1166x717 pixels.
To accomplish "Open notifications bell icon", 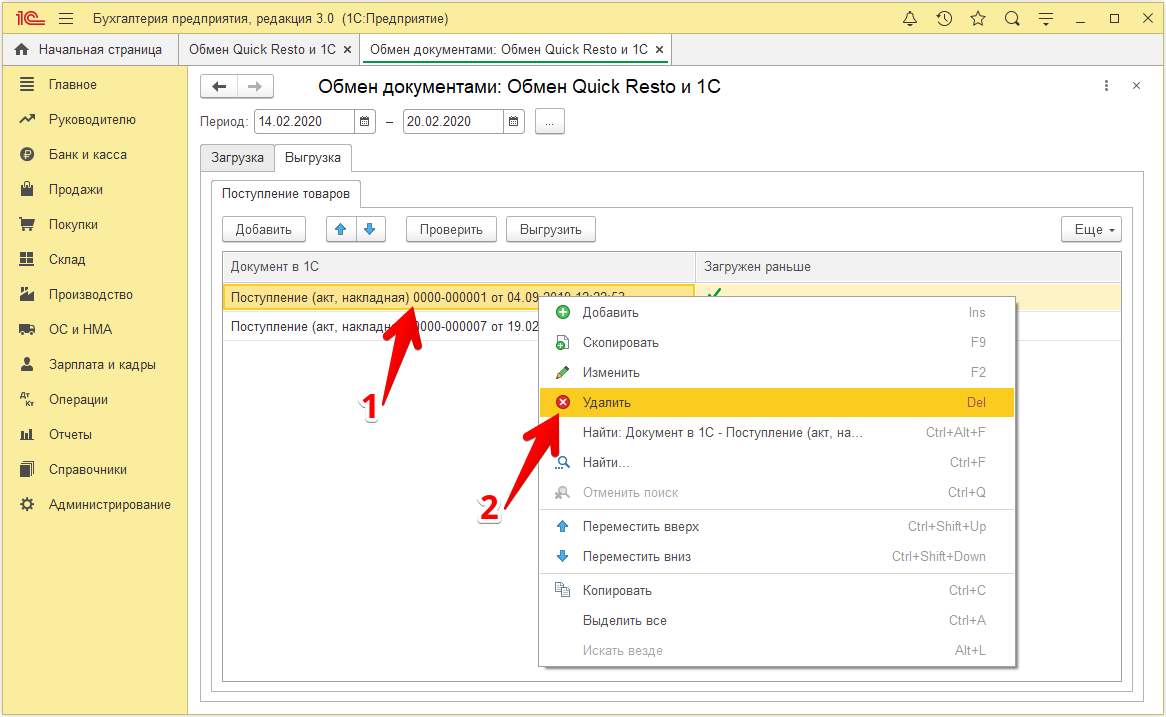I will click(909, 19).
